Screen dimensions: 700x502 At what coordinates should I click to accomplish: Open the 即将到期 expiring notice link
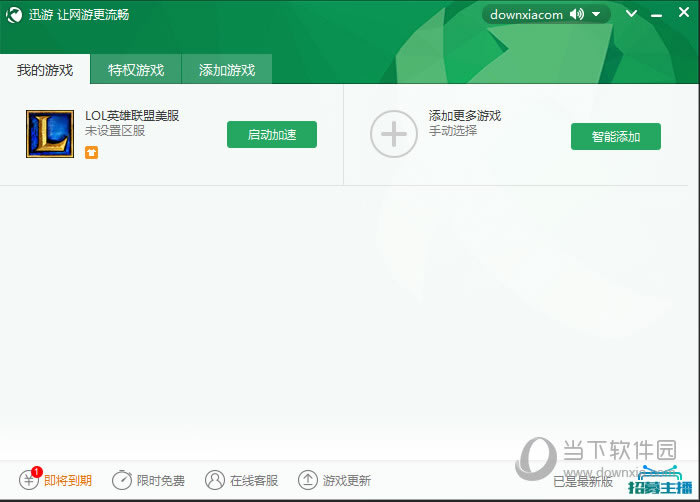tap(68, 481)
